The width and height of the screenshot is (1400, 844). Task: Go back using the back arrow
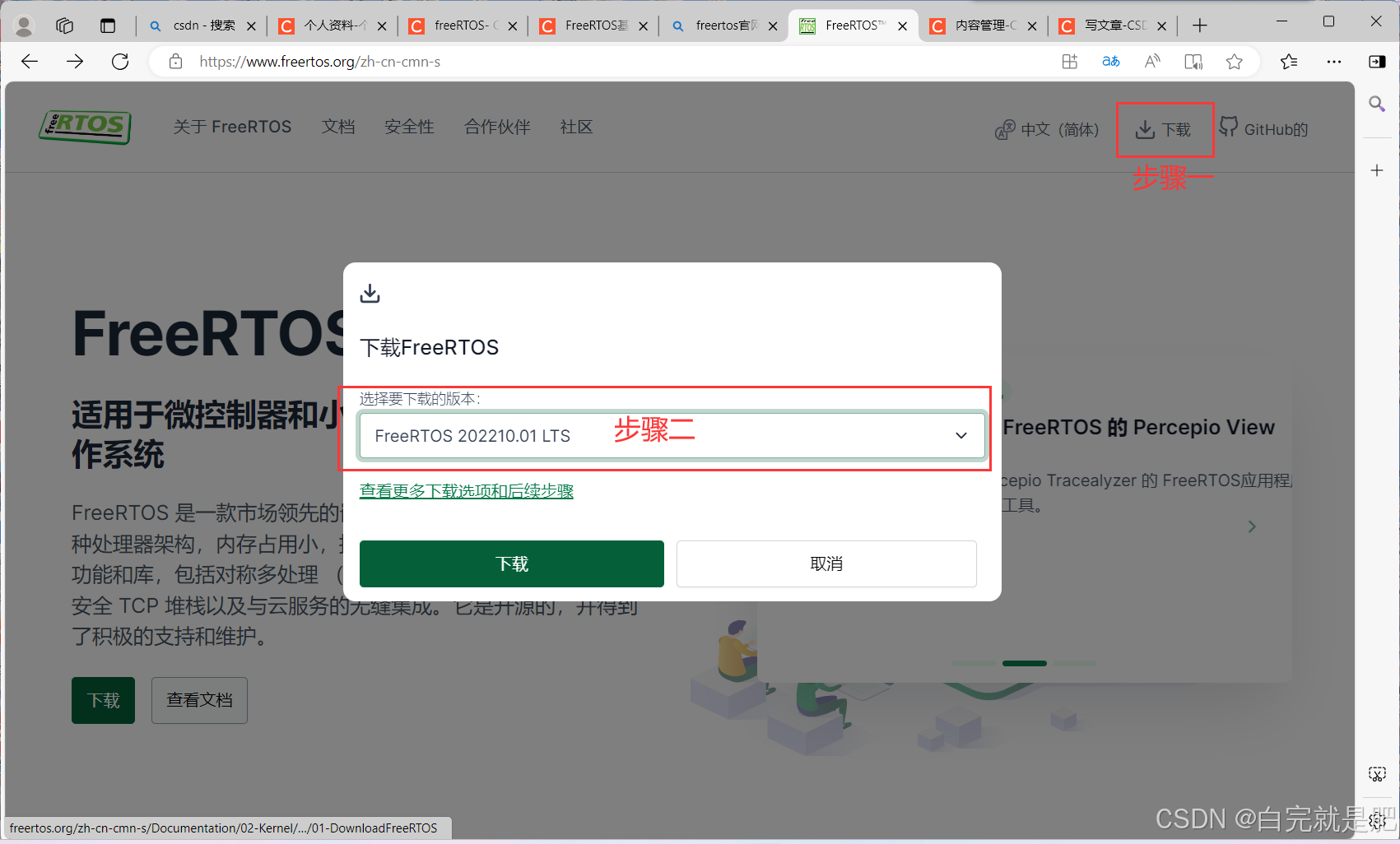pyautogui.click(x=30, y=62)
